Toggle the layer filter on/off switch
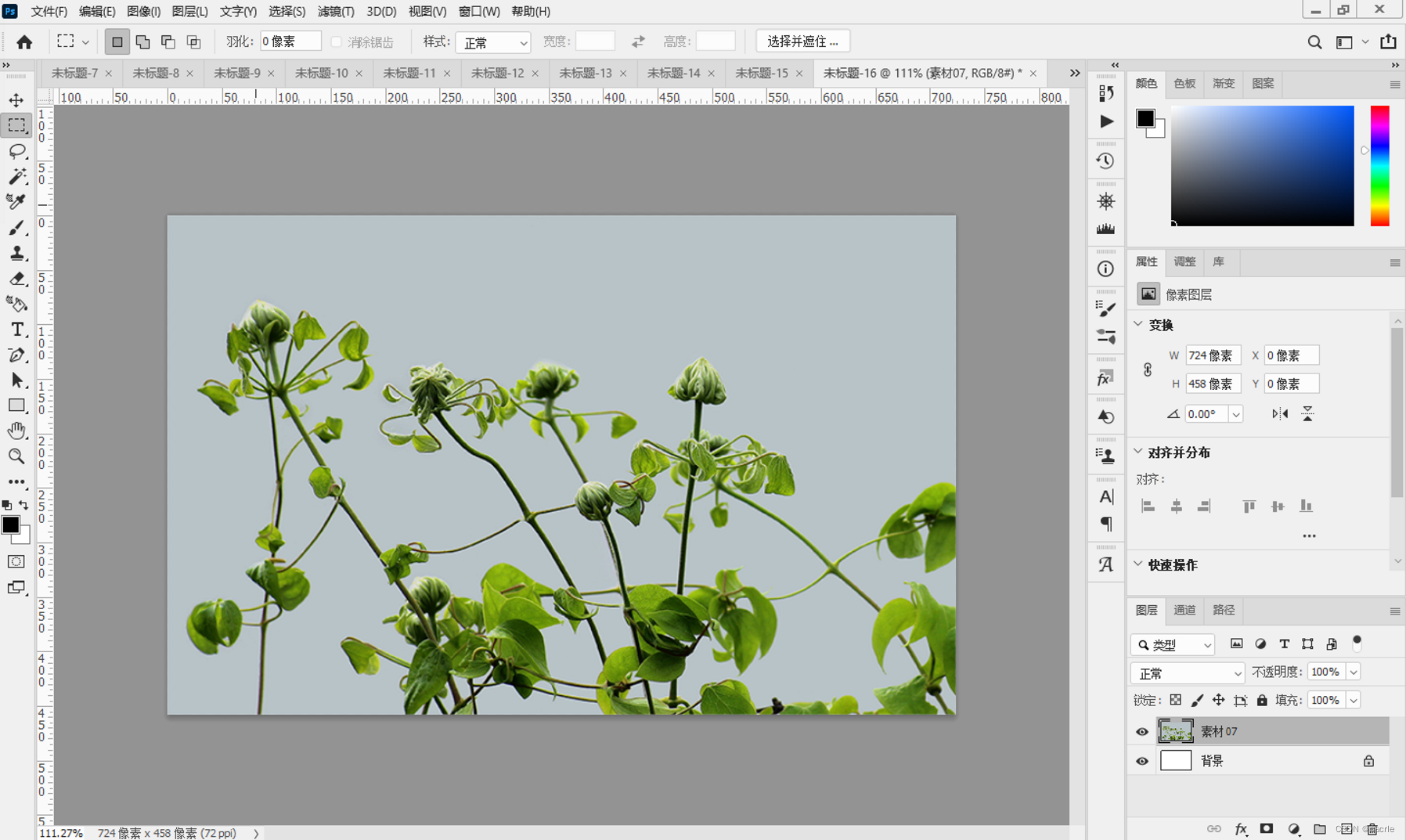The width and height of the screenshot is (1406, 840). point(1357,644)
